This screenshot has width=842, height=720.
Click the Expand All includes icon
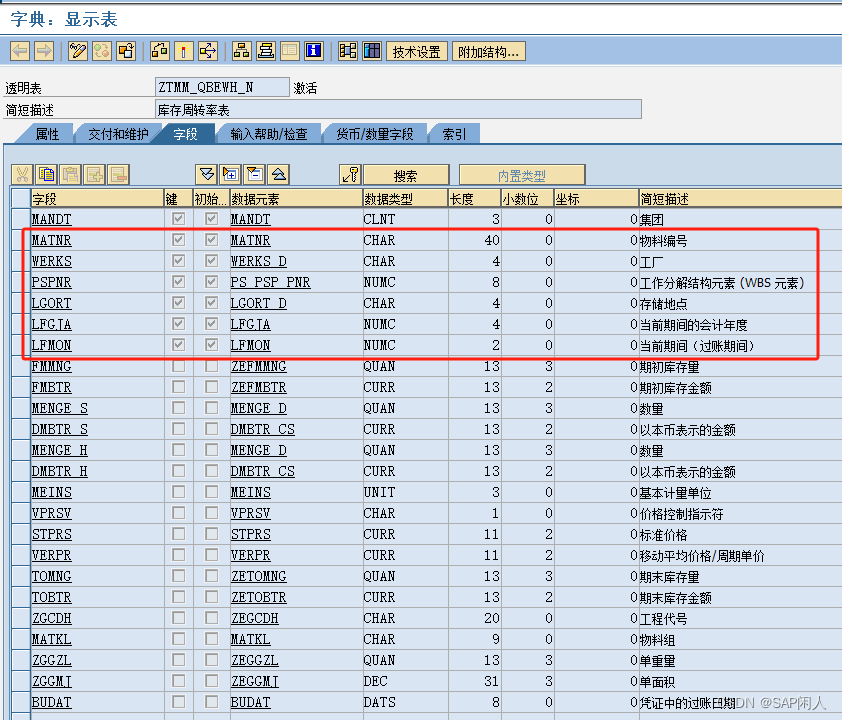click(207, 174)
